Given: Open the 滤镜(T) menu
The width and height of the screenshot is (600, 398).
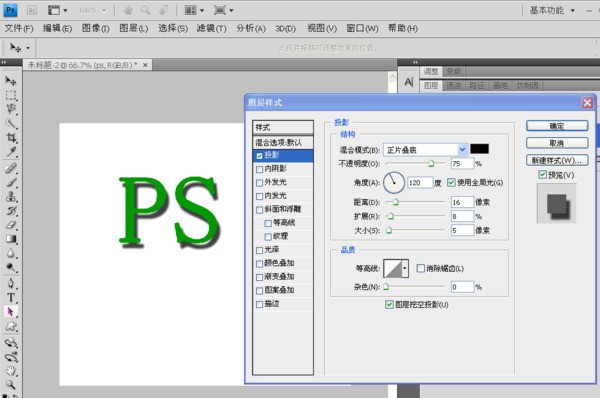Looking at the screenshot, I should 212,28.
